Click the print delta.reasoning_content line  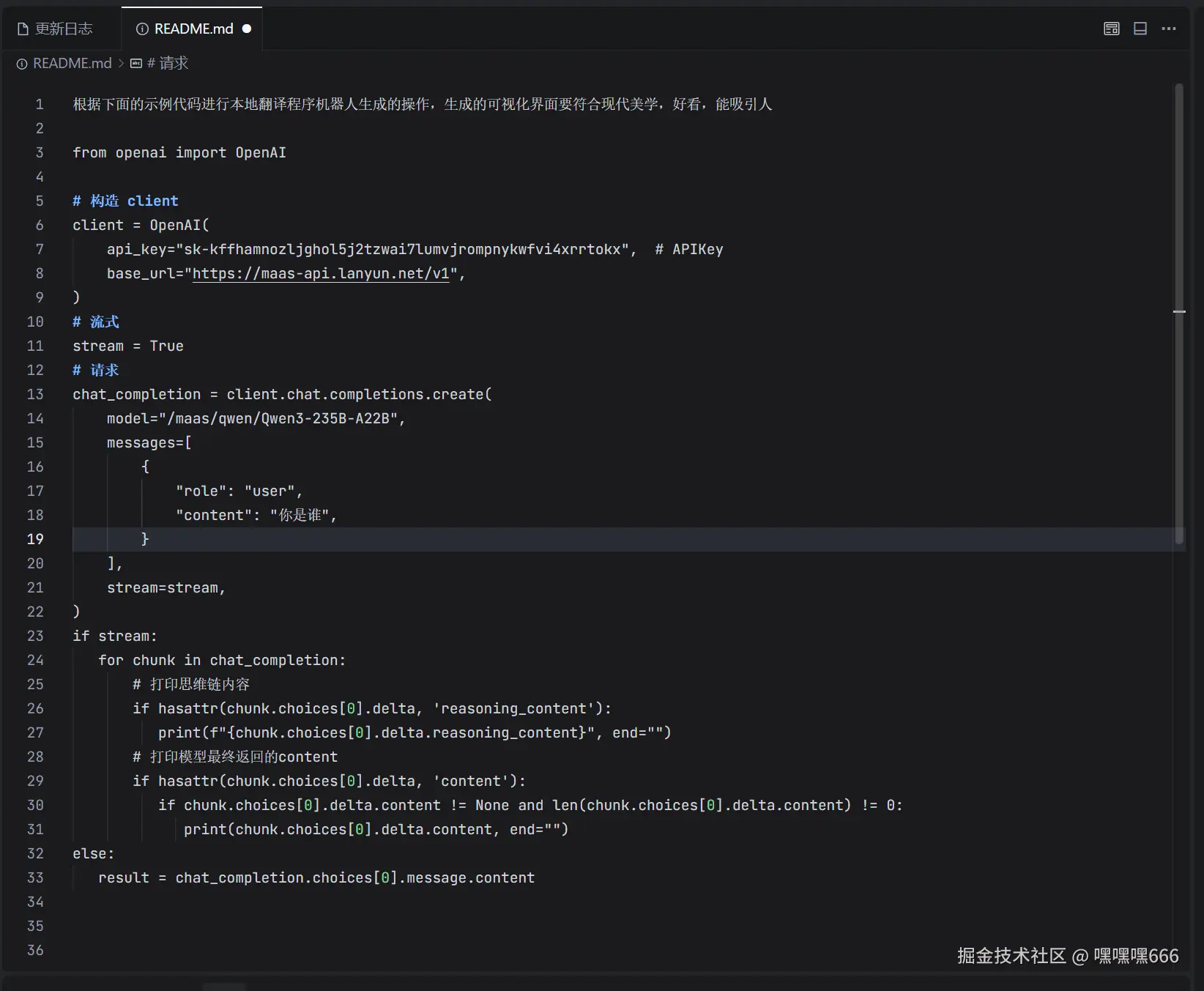[x=415, y=732]
